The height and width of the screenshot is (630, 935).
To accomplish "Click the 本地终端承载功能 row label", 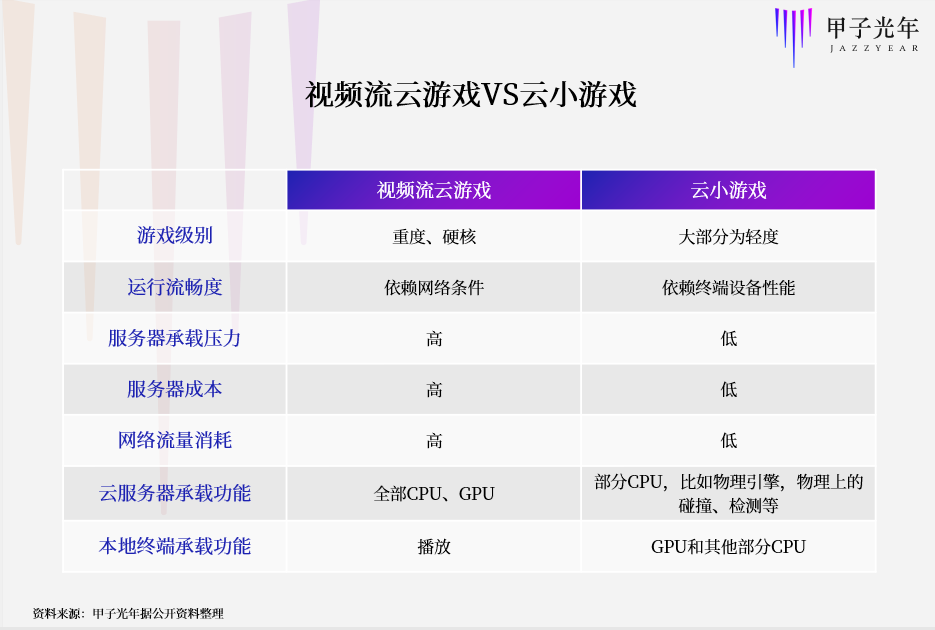I will coord(173,546).
